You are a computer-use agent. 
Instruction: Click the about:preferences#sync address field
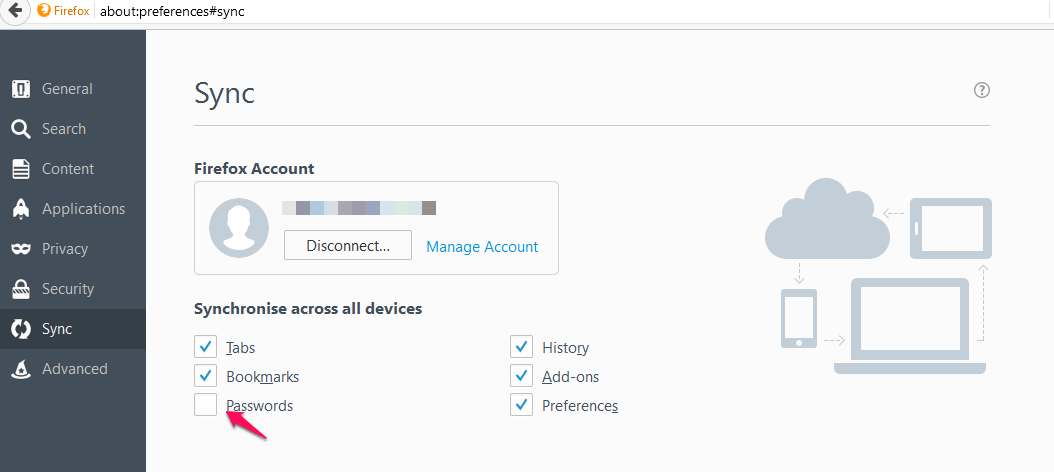click(571, 11)
